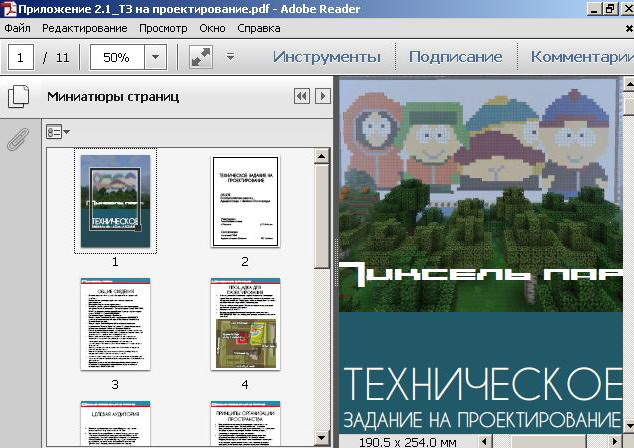Image resolution: width=634 pixels, height=448 pixels.
Task: Click the 50% zoom value field
Action: click(x=116, y=57)
